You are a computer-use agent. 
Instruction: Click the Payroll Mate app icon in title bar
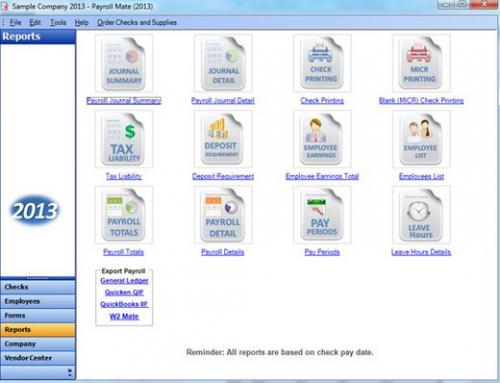pos(5,6)
